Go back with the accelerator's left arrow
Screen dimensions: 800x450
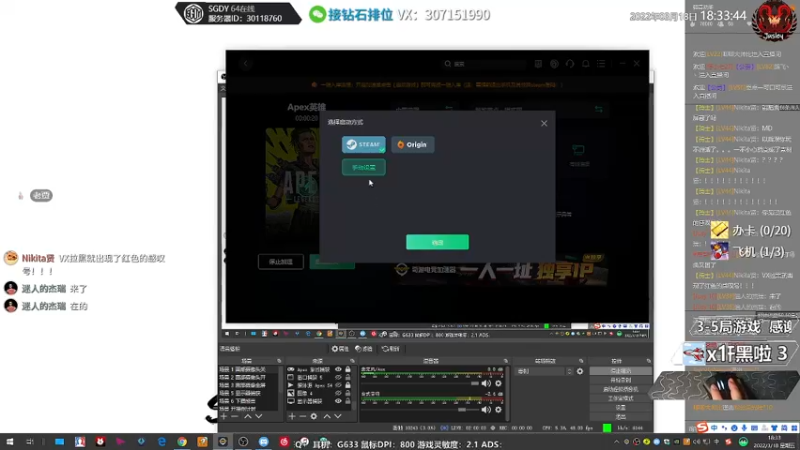click(246, 64)
